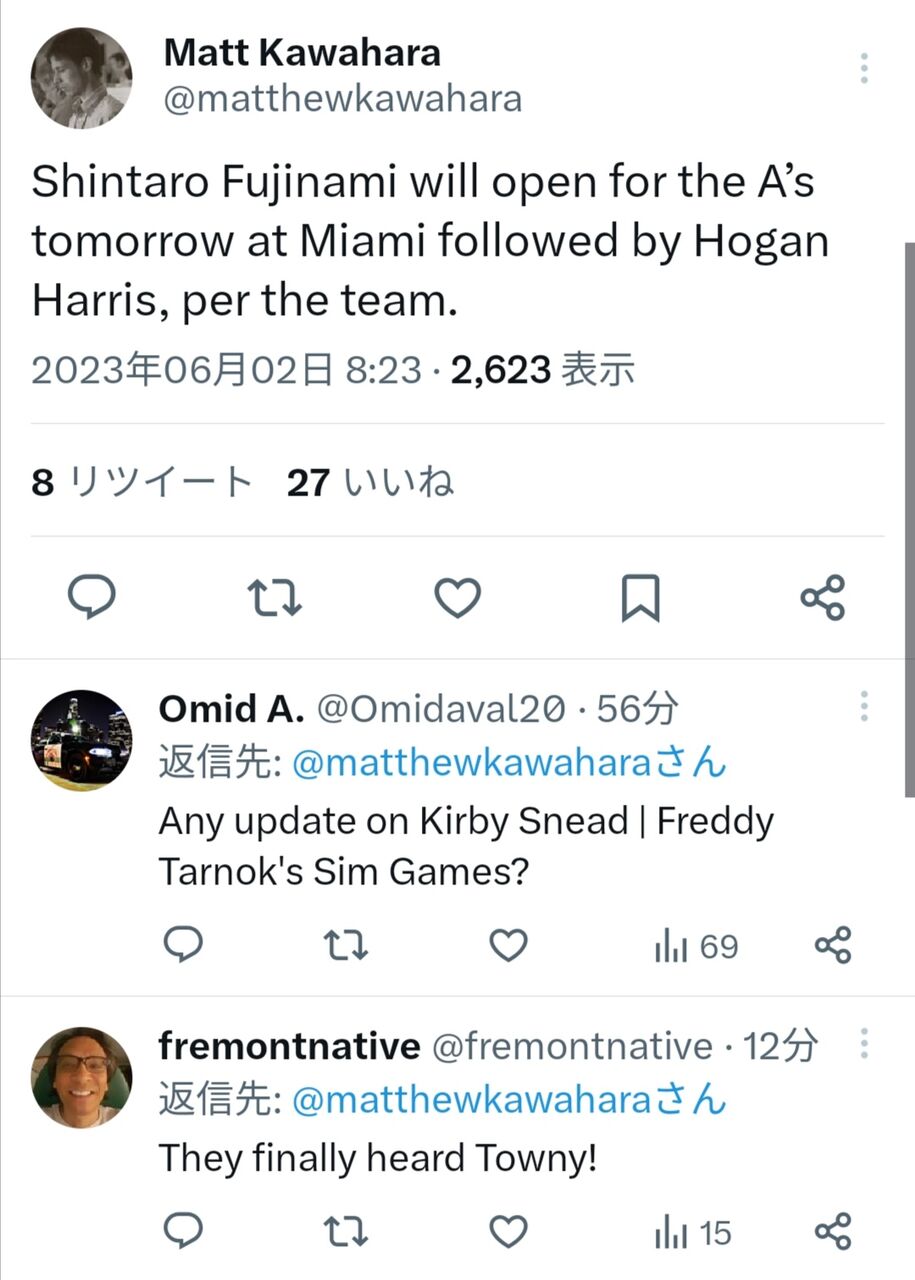Retweet the main Shintaro Fujinami tweet
The height and width of the screenshot is (1280, 915).
[275, 598]
